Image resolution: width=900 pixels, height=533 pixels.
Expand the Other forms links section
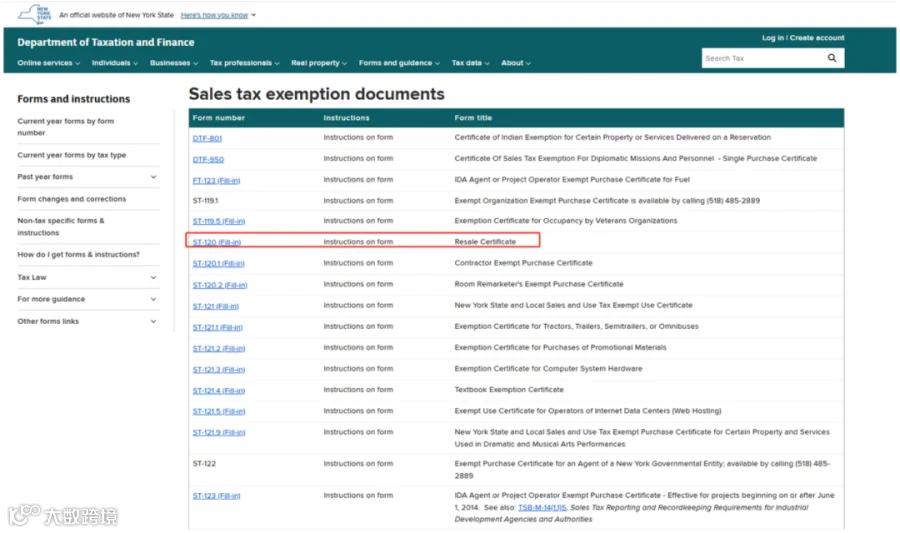87,321
